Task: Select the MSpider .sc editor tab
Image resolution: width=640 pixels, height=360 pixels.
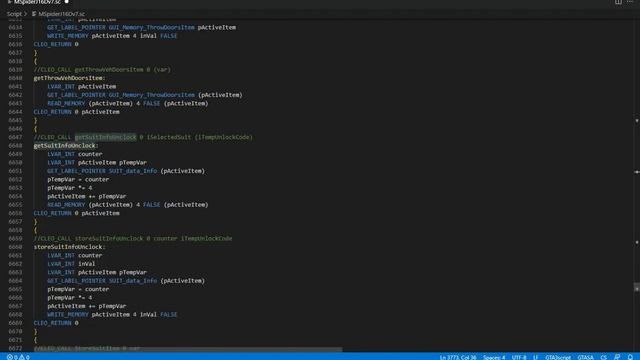Action: pyautogui.click(x=37, y=2)
